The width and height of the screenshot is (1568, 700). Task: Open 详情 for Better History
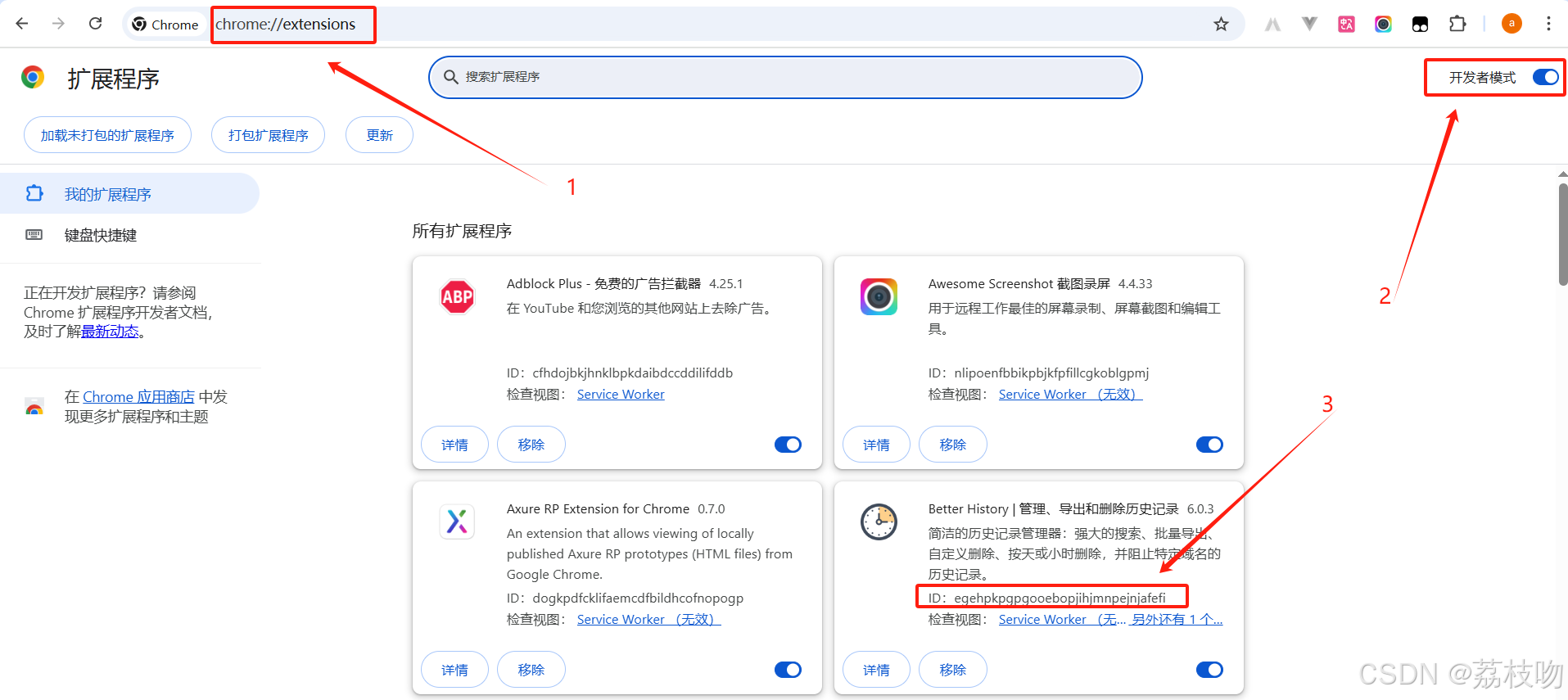click(x=876, y=670)
